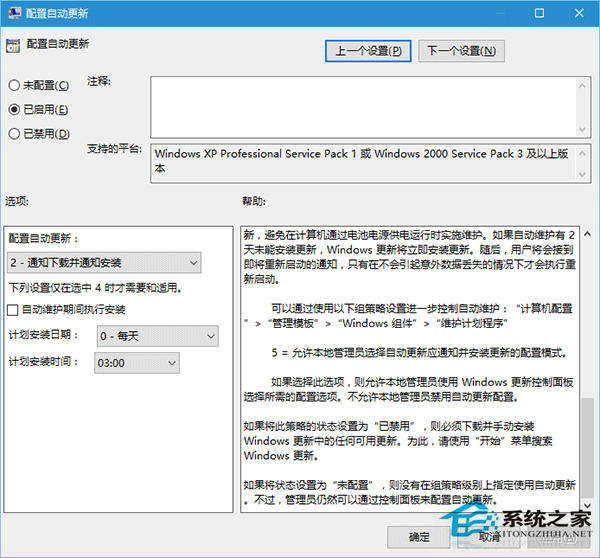The height and width of the screenshot is (558, 600).
Task: Go to 上一个设置(P) button
Action: click(x=368, y=51)
